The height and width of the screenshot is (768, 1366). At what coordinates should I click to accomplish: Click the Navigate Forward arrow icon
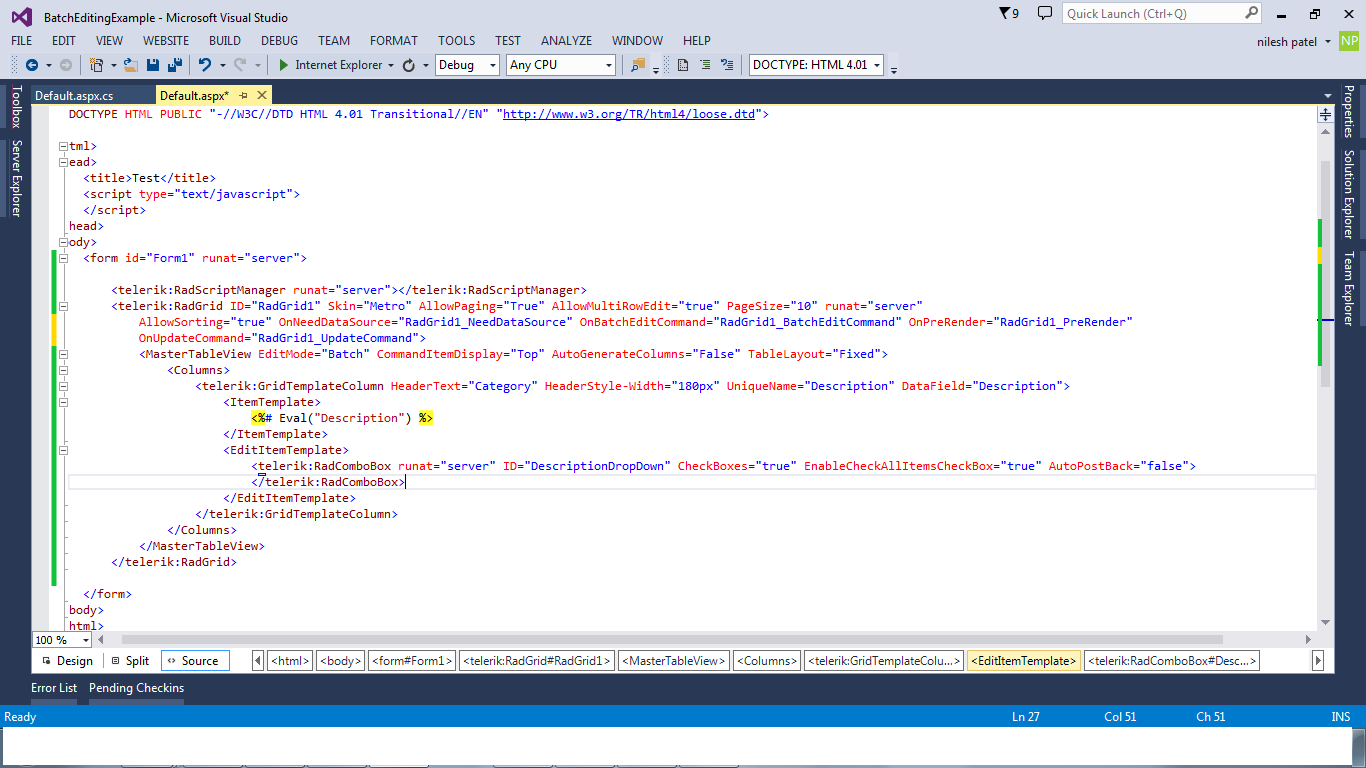coord(66,65)
